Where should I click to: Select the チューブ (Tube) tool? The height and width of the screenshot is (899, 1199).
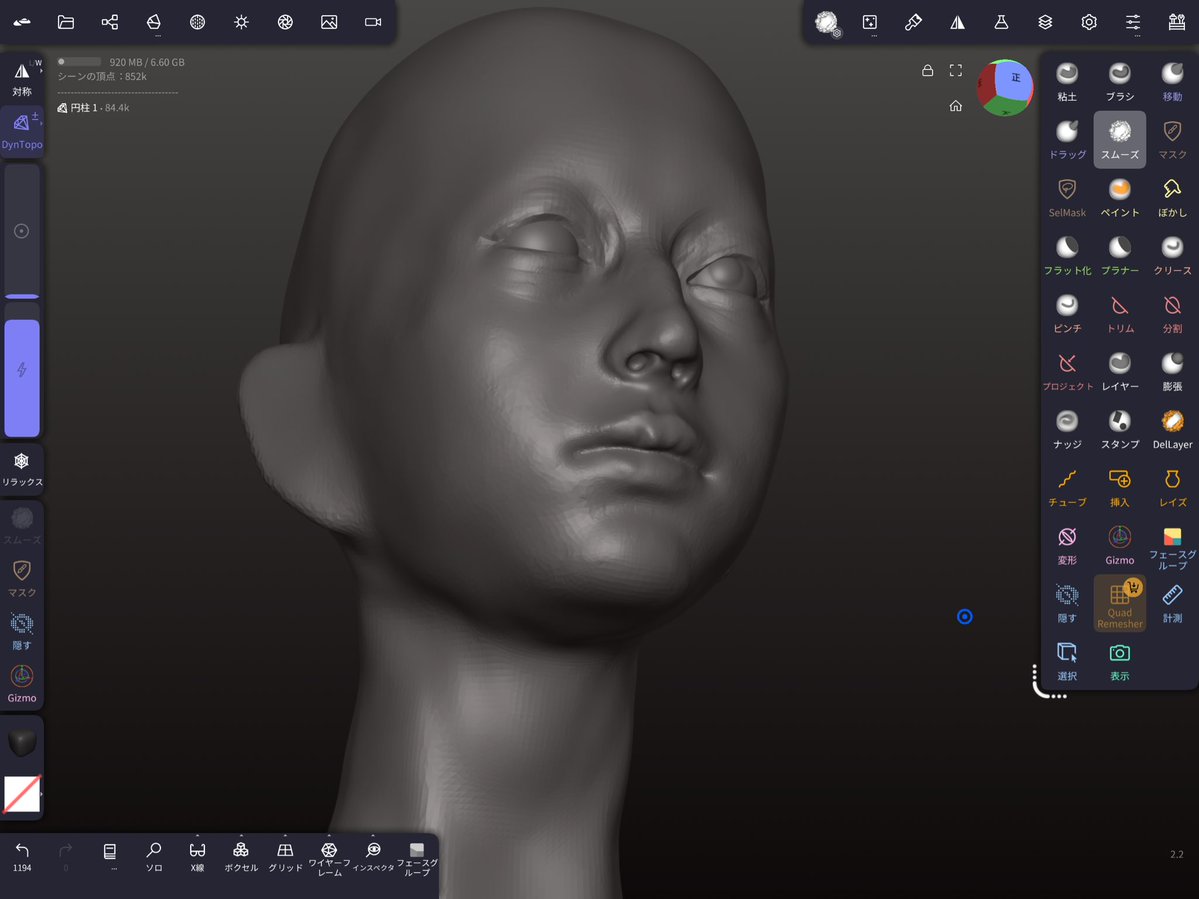point(1067,488)
